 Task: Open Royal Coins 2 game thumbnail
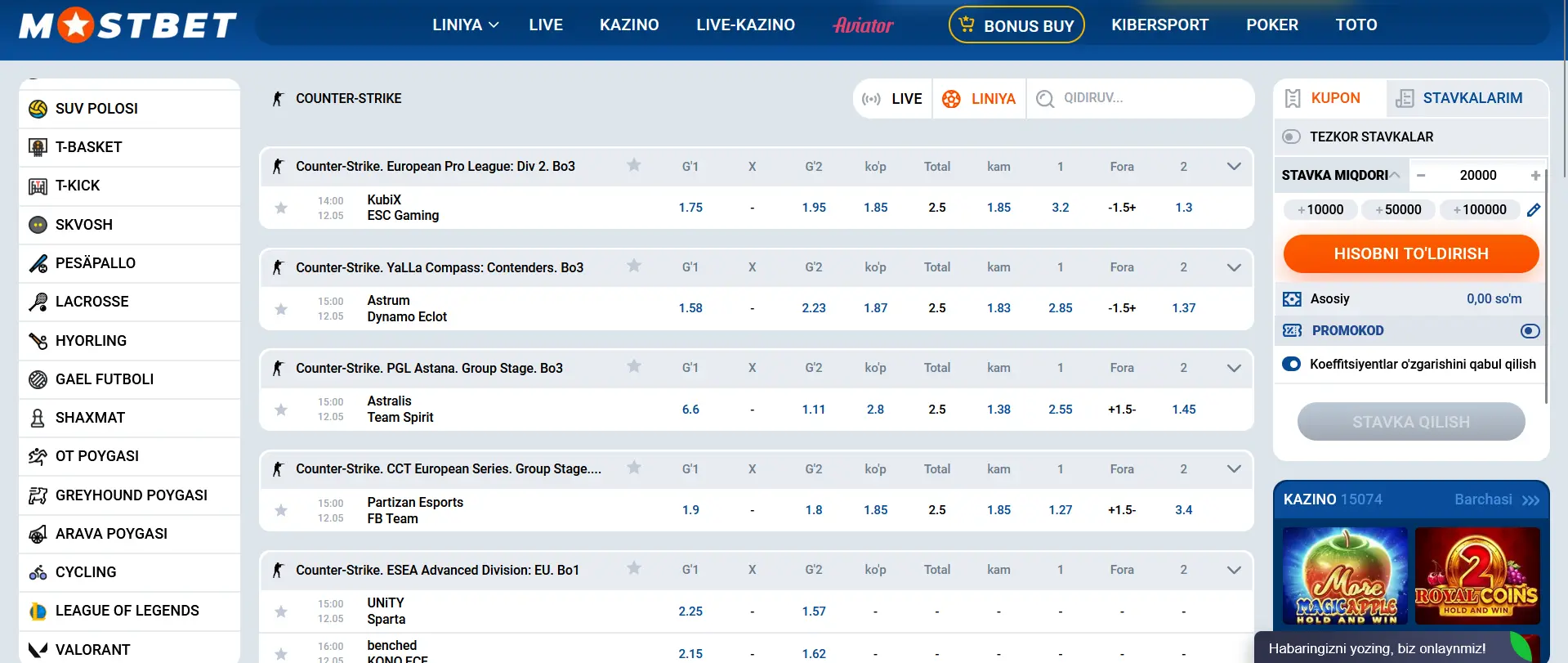pyautogui.click(x=1477, y=576)
